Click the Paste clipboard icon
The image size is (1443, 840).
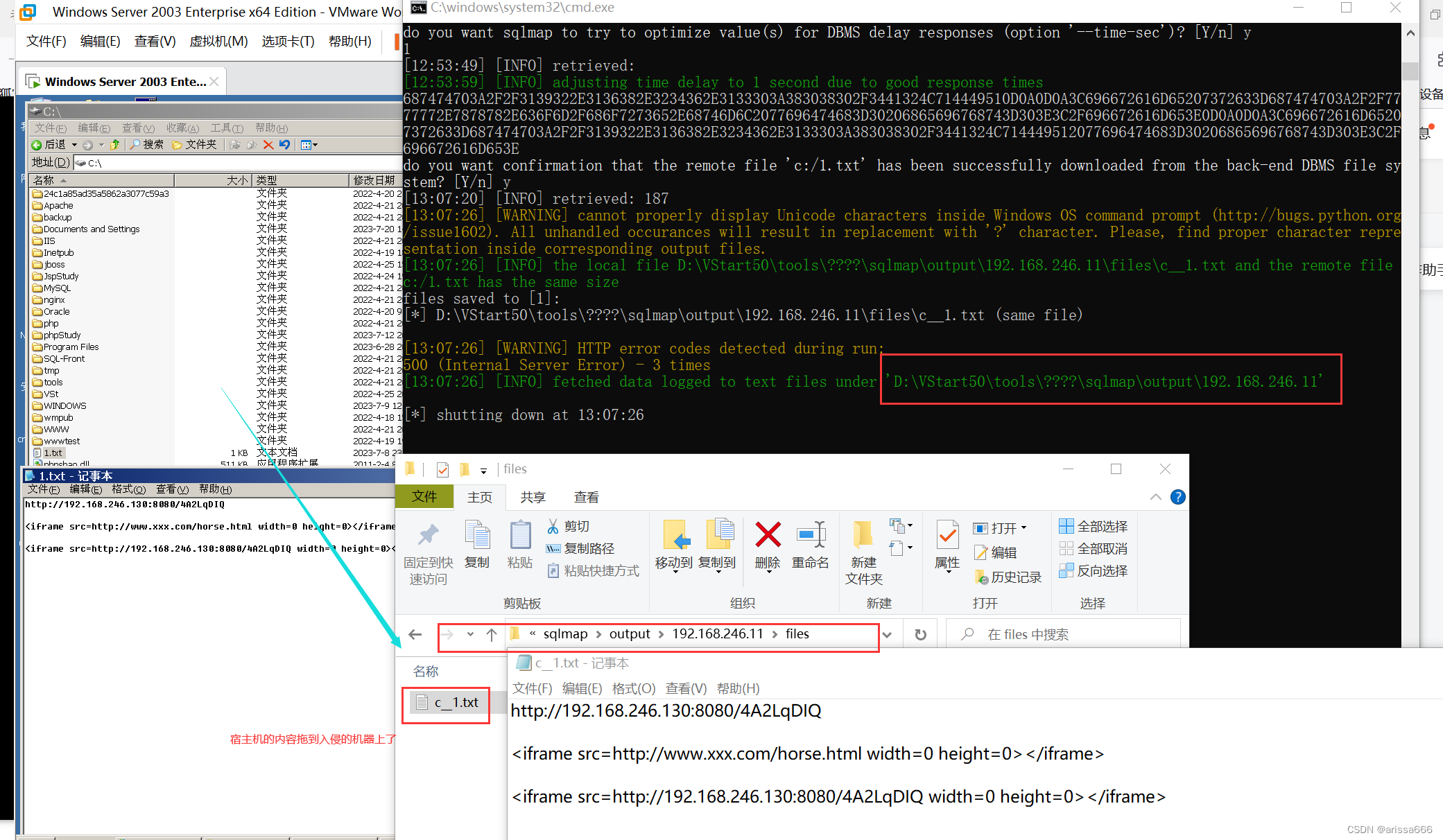tap(519, 535)
